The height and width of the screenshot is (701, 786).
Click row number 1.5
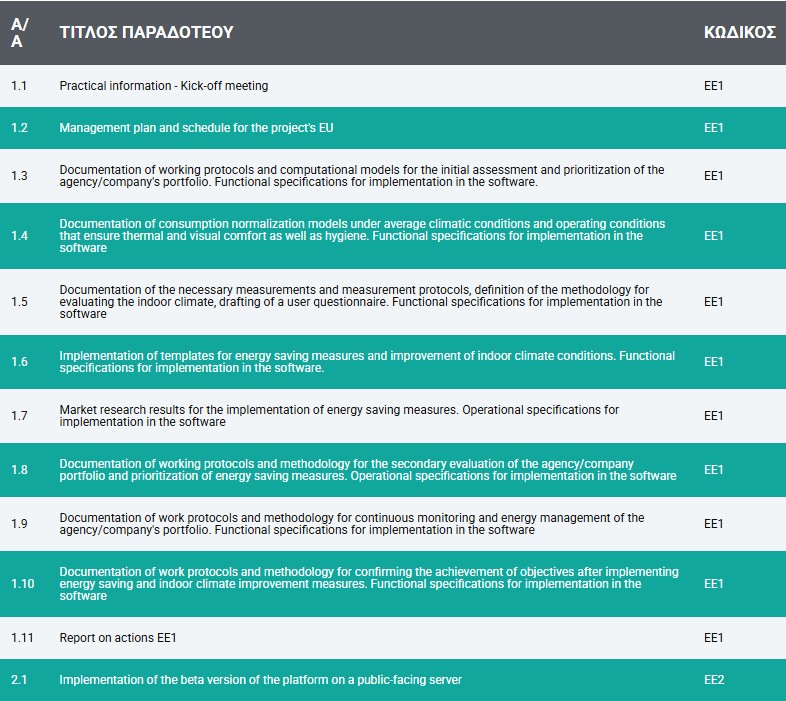[19, 302]
